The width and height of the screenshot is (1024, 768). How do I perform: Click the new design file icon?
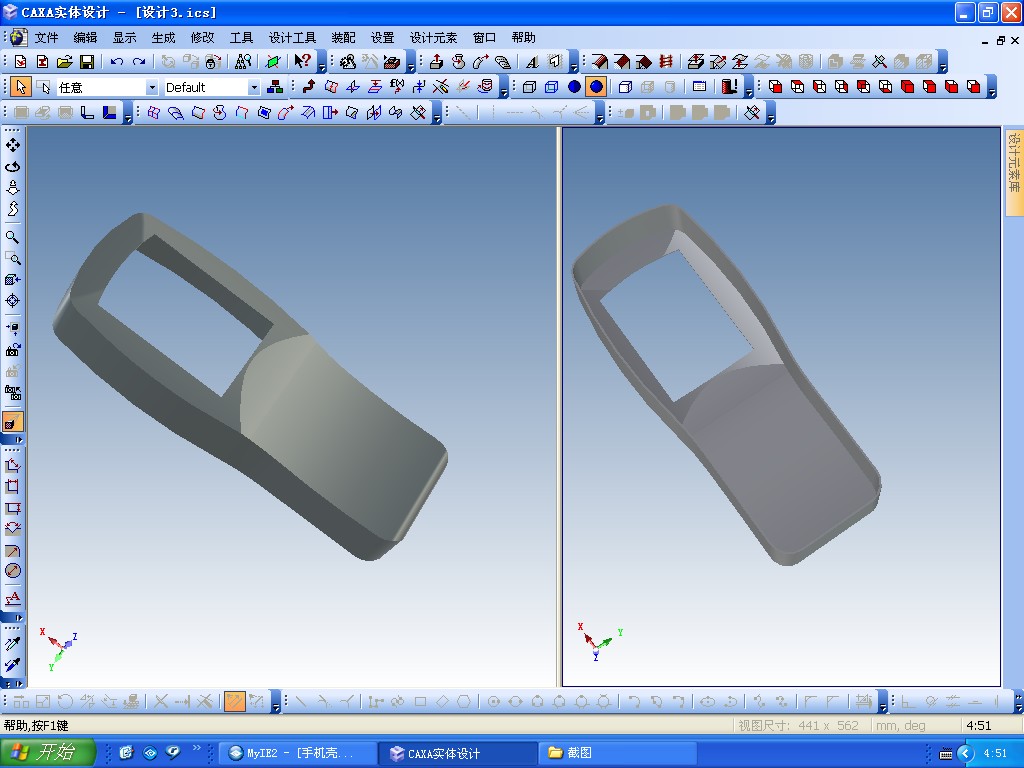pyautogui.click(x=20, y=61)
